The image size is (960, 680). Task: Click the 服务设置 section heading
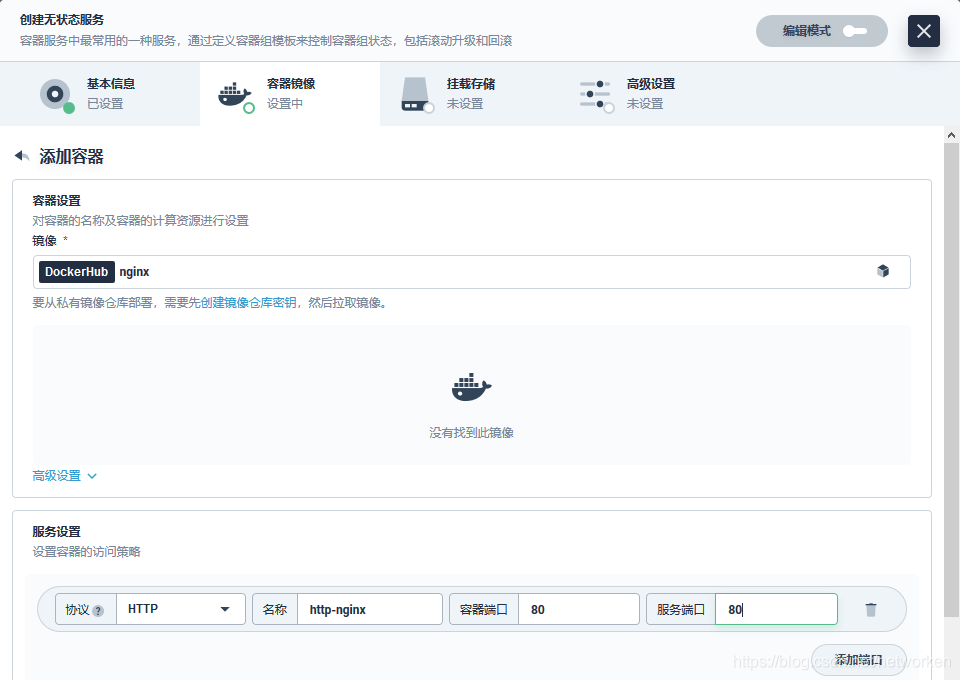pos(56,531)
